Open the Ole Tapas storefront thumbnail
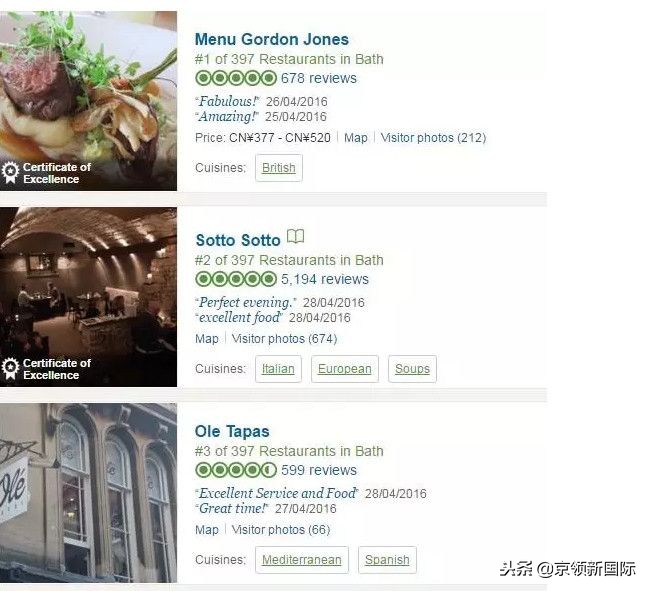 coord(88,493)
